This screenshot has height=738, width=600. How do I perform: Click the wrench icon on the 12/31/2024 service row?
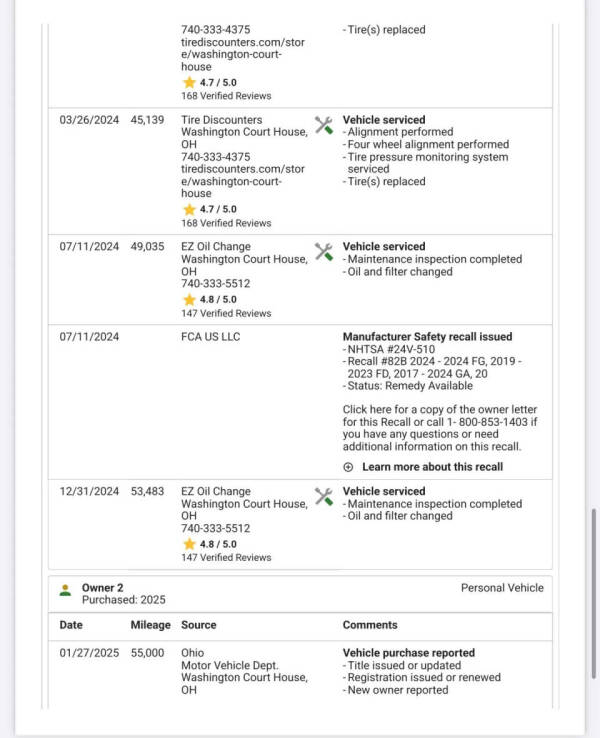pyautogui.click(x=323, y=497)
